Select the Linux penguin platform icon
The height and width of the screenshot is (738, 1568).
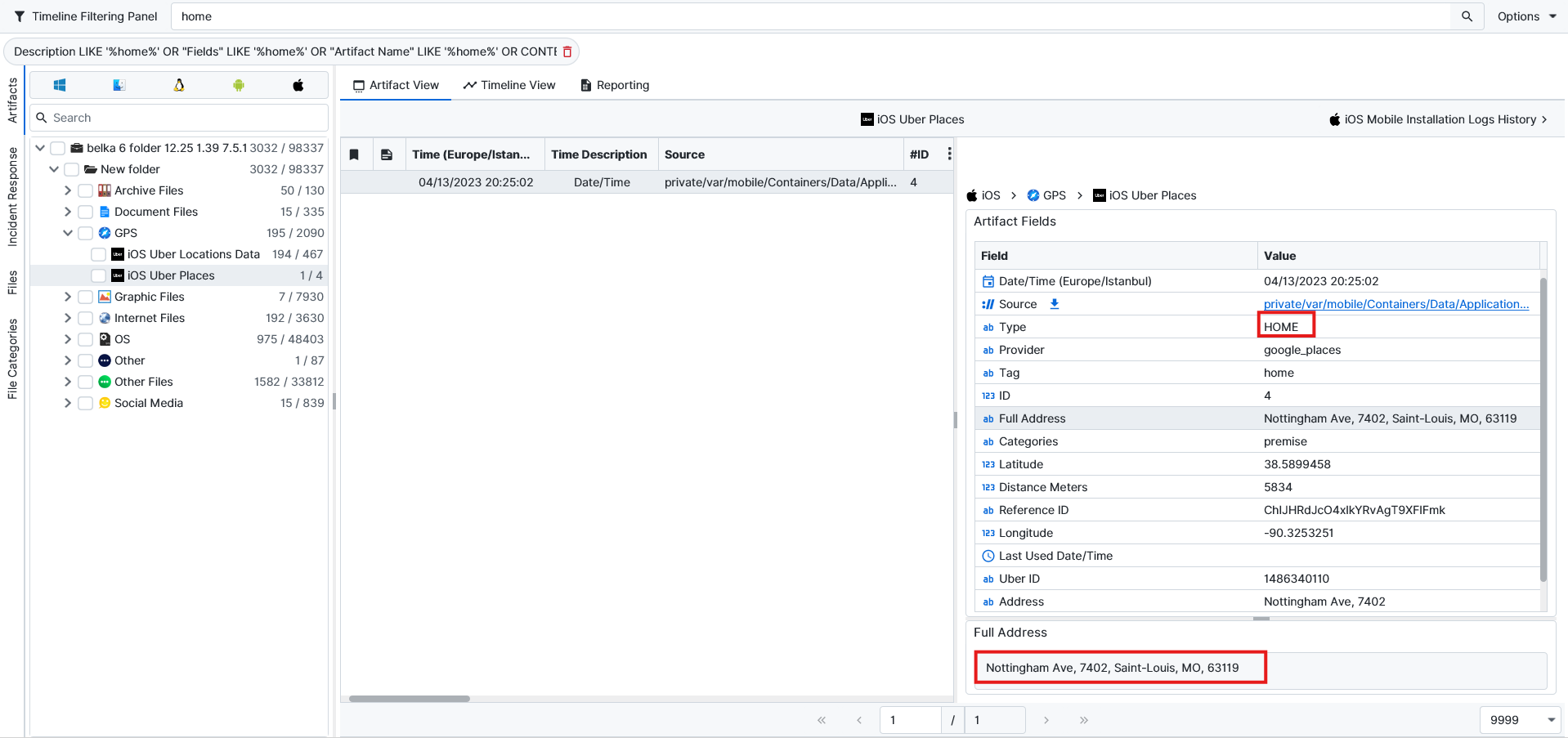pyautogui.click(x=179, y=85)
